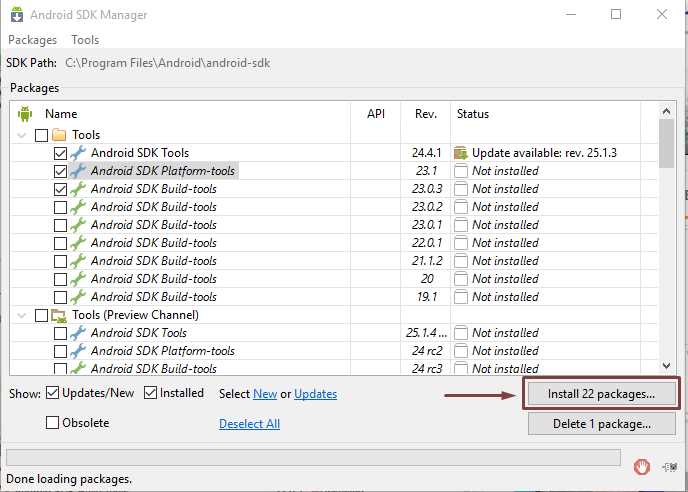Click the vertical scrollbar thumb of package list
The height and width of the screenshot is (492, 688).
click(x=666, y=144)
